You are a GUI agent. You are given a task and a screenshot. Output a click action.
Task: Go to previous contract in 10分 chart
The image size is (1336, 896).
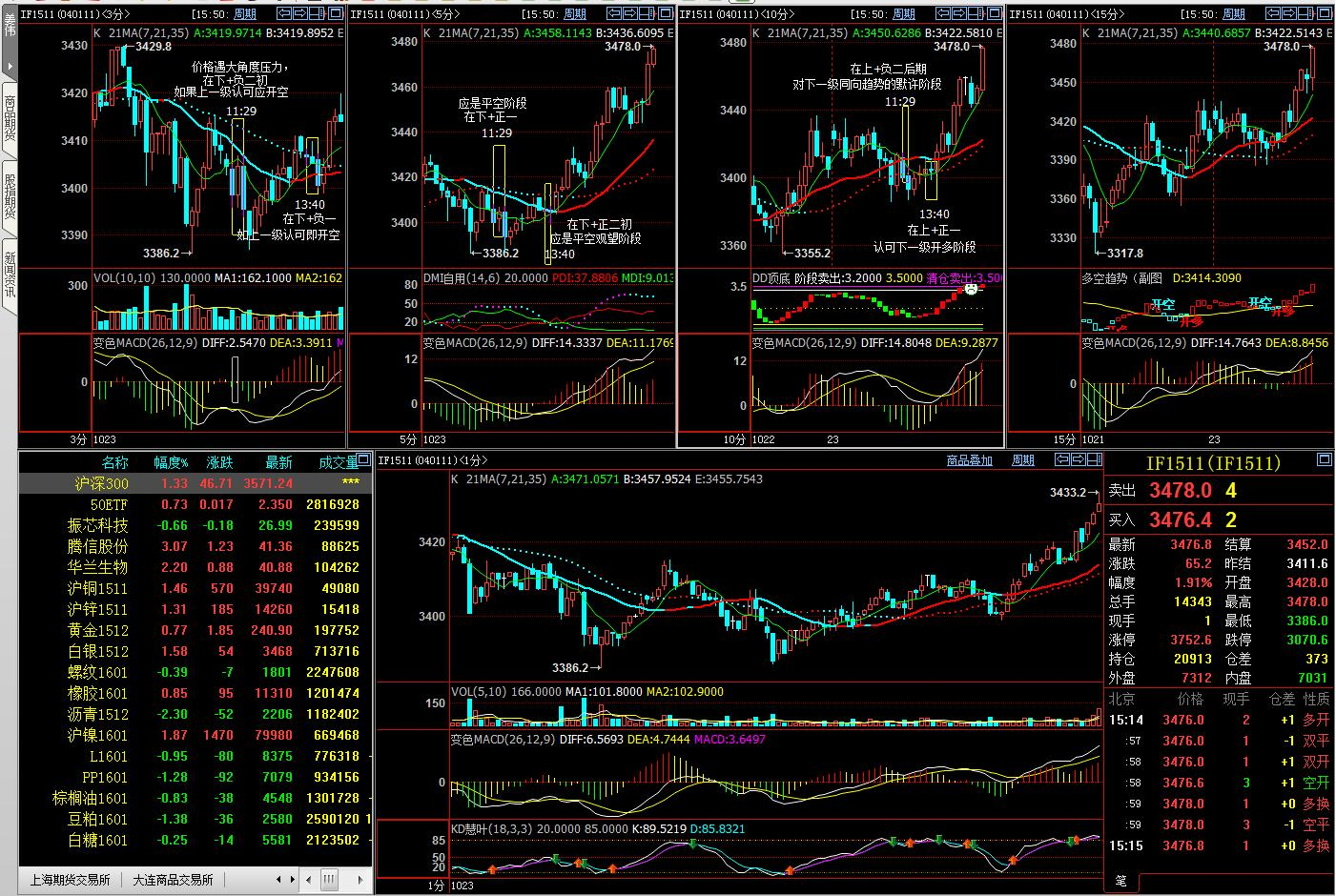(x=943, y=13)
